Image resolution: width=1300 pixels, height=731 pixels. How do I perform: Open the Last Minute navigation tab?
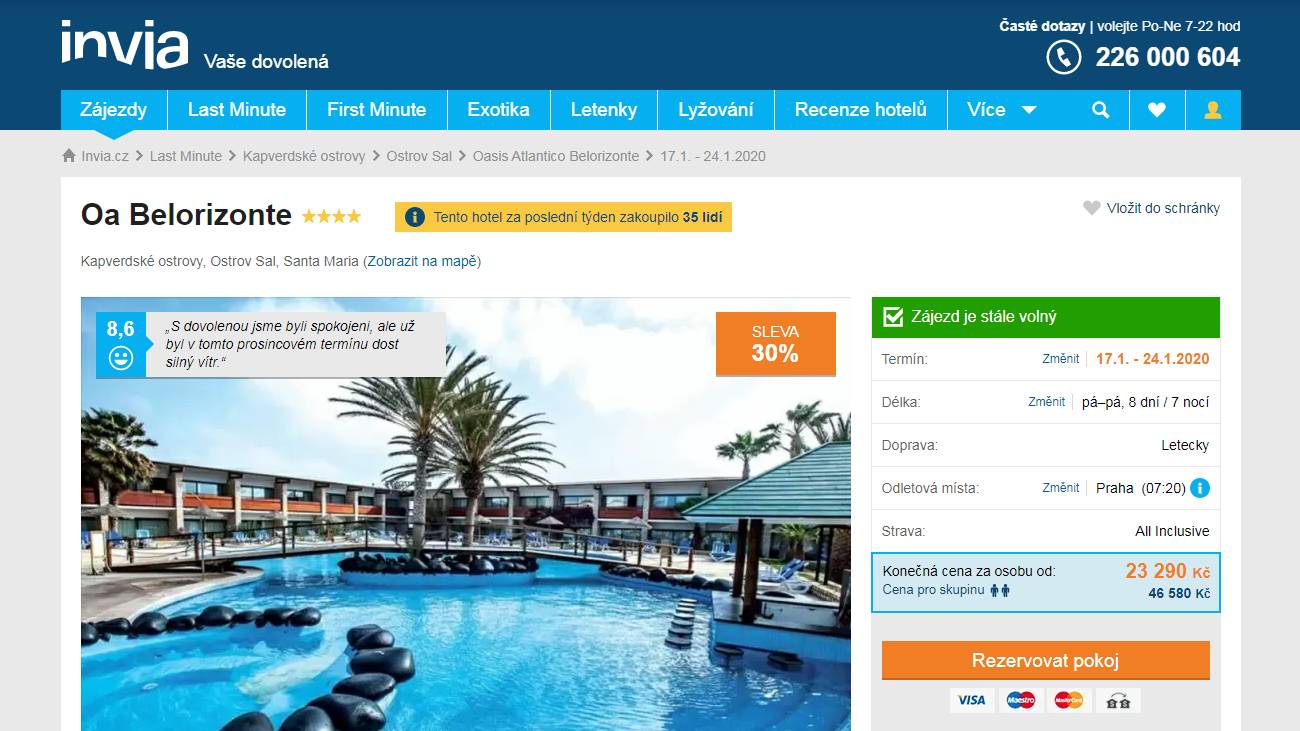[x=237, y=110]
